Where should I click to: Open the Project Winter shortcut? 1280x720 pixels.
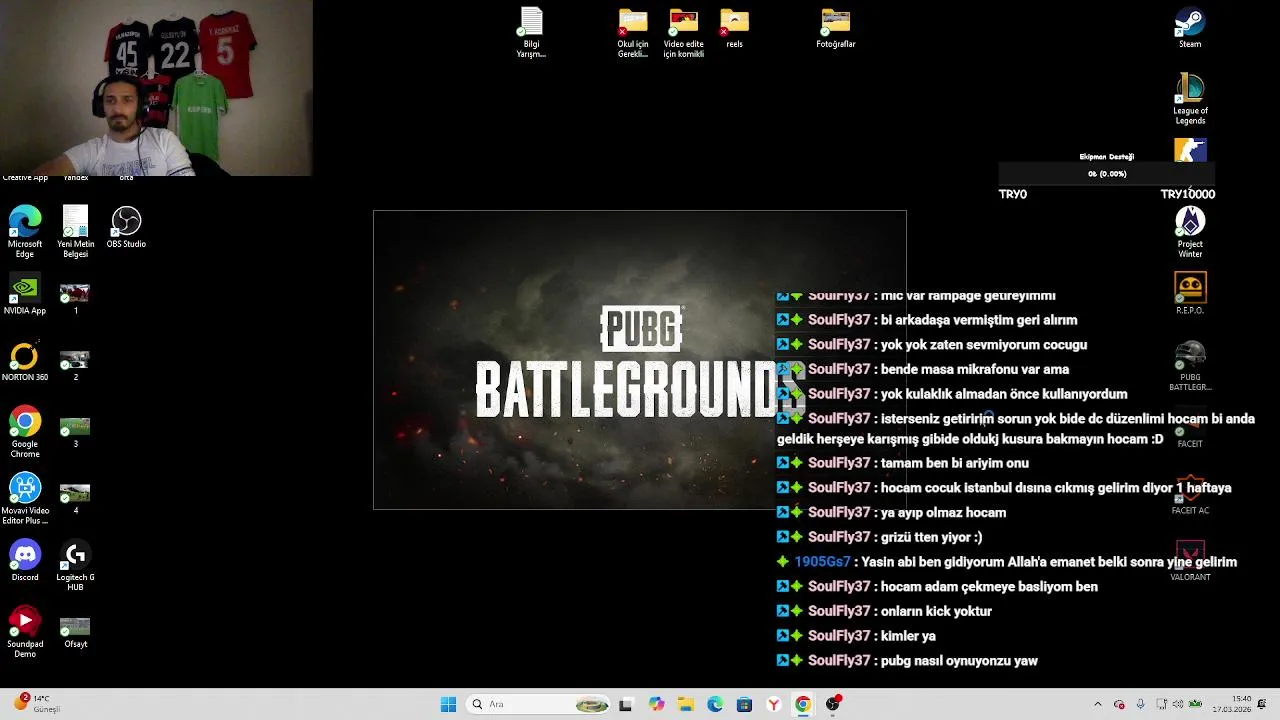coord(1190,232)
